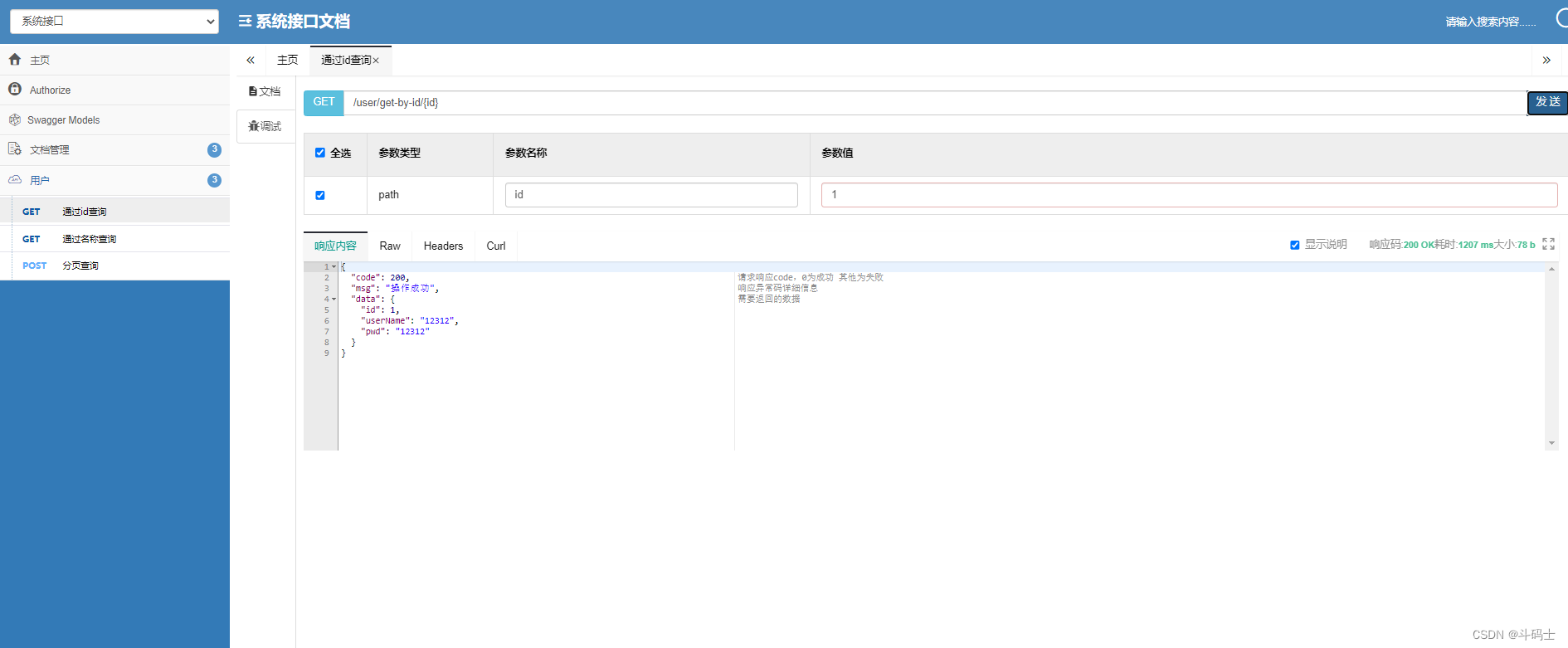This screenshot has width=1568, height=648.
Task: Click the request URL field /user/get-by-id/{id}
Action: point(935,103)
